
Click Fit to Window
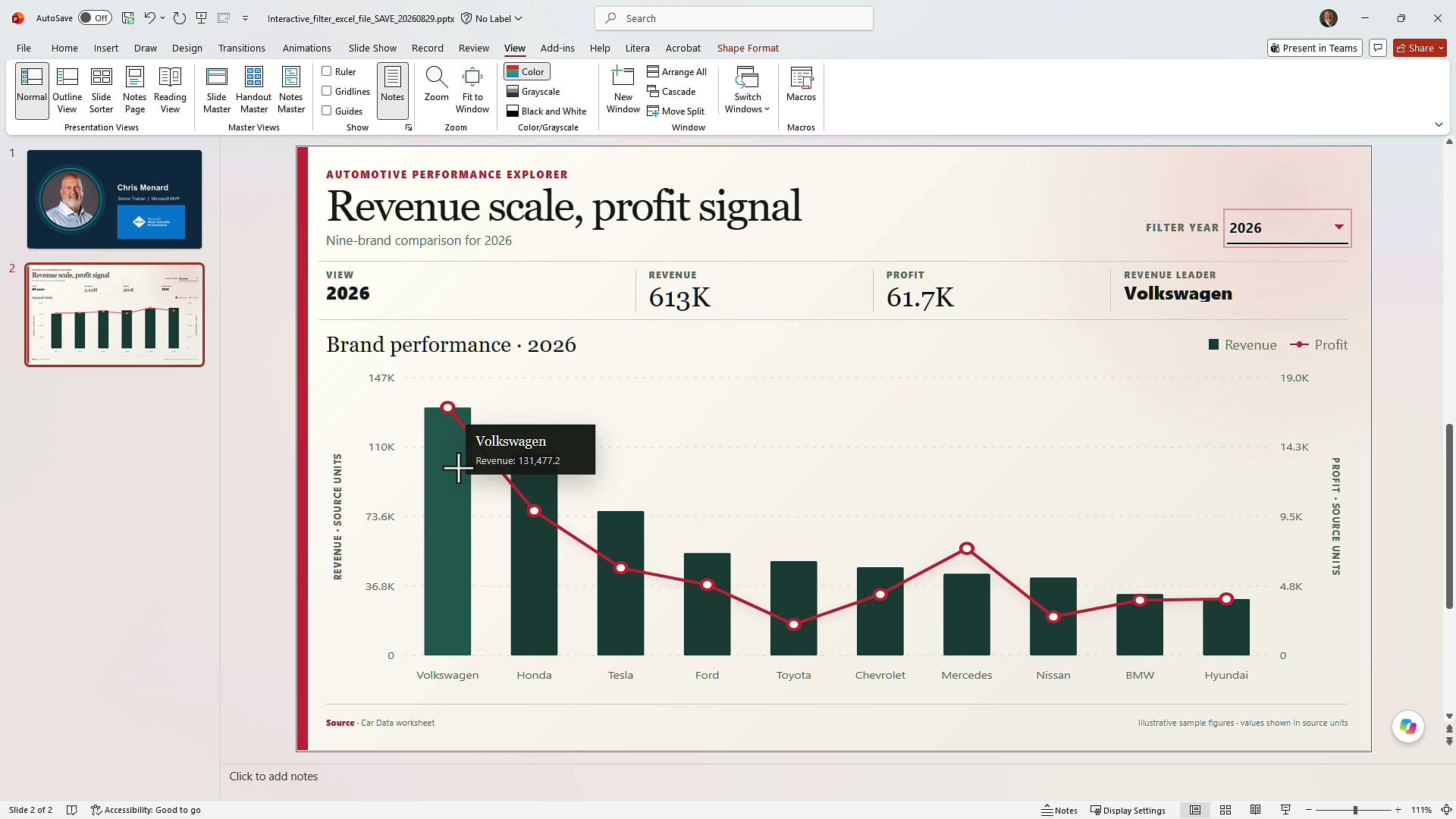pyautogui.click(x=472, y=90)
